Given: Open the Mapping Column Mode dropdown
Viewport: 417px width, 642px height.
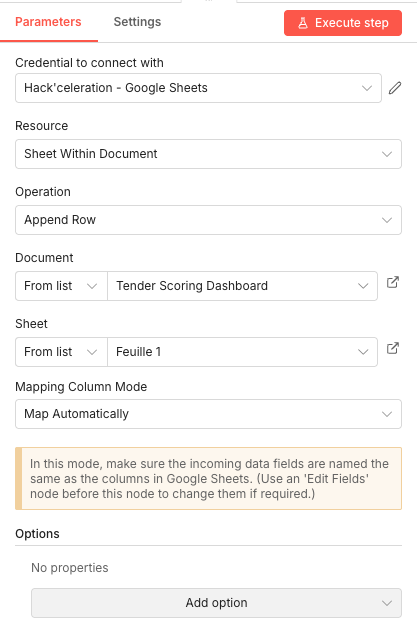Looking at the screenshot, I should tap(208, 414).
